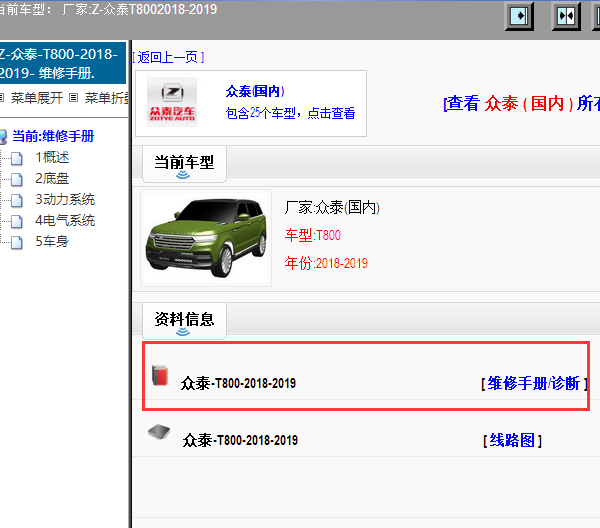Click the 当前:维修手册 root node icon
Image resolution: width=600 pixels, height=528 pixels.
point(3,137)
